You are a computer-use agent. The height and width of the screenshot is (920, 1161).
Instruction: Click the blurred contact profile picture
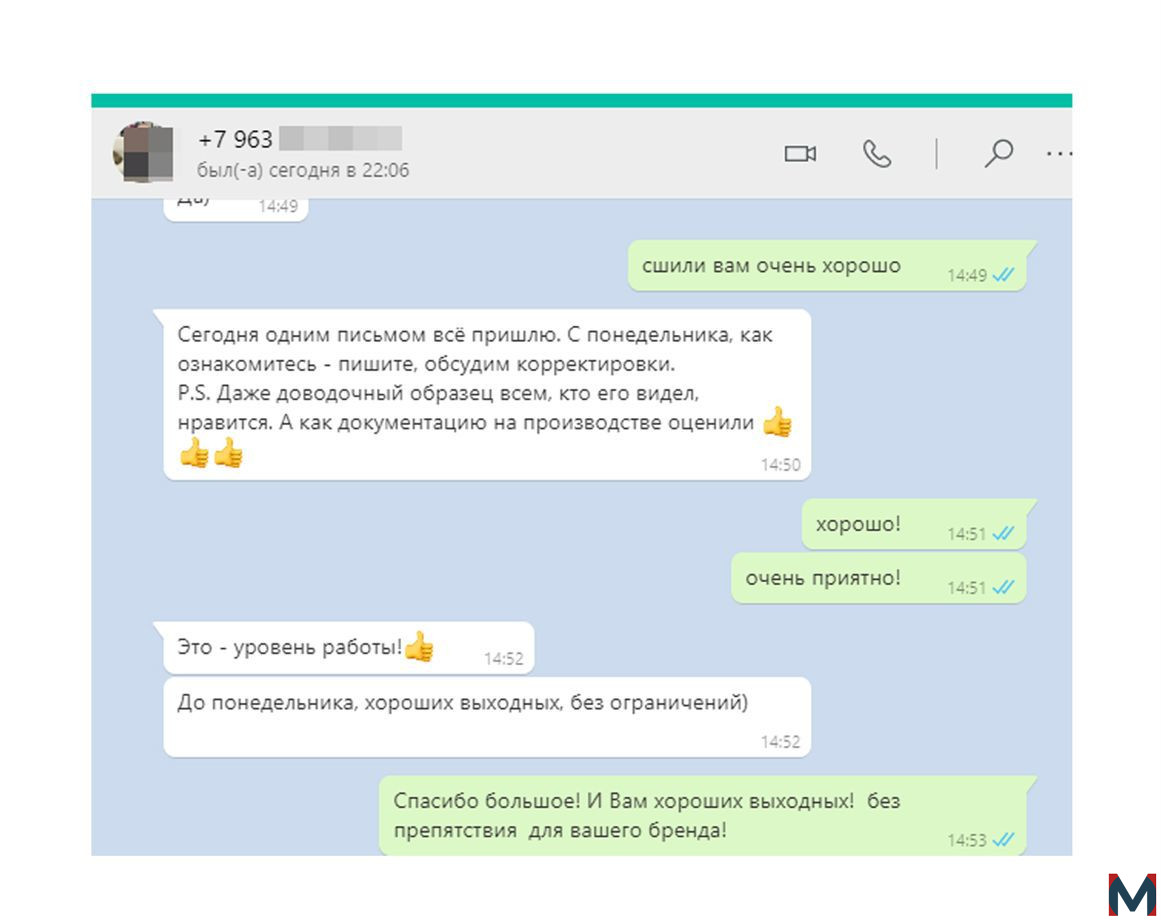pos(144,152)
